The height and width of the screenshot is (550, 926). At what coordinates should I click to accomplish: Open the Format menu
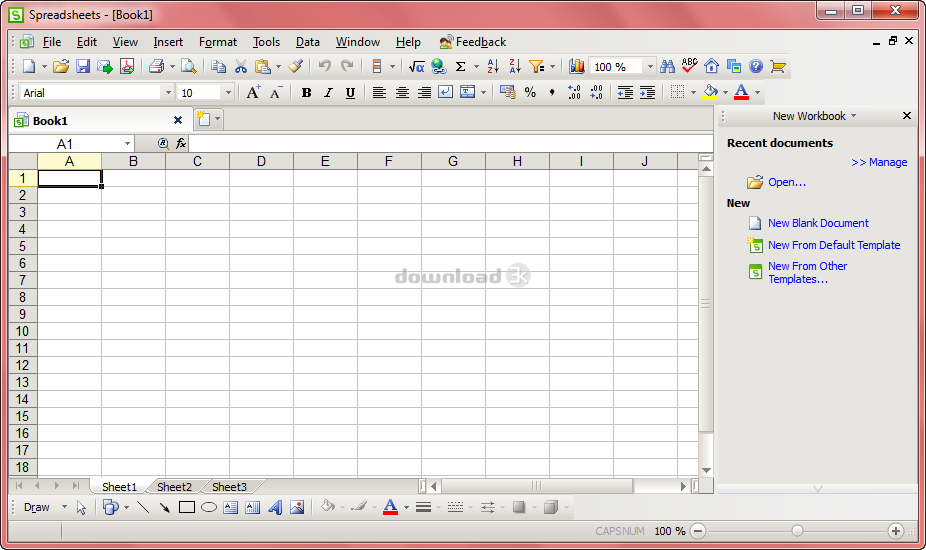point(218,42)
